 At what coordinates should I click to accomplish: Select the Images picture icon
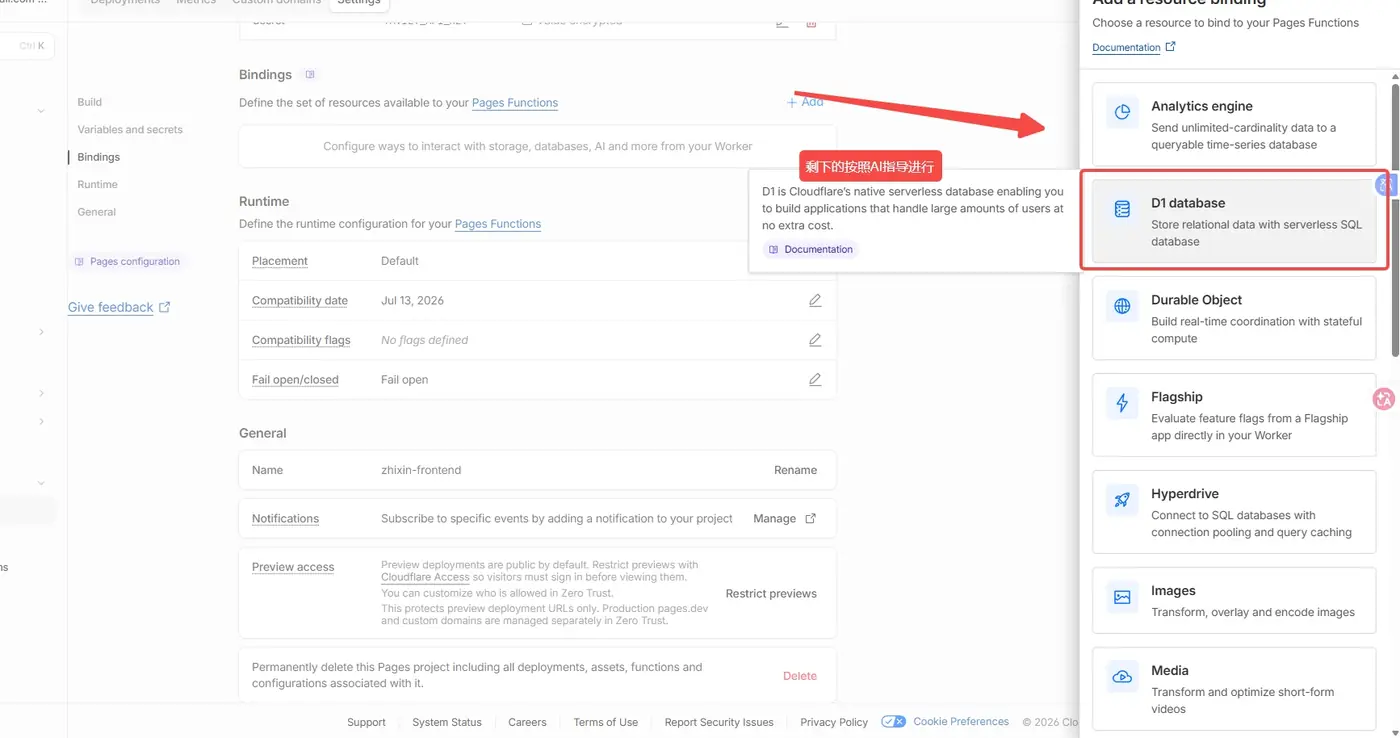click(x=1122, y=597)
